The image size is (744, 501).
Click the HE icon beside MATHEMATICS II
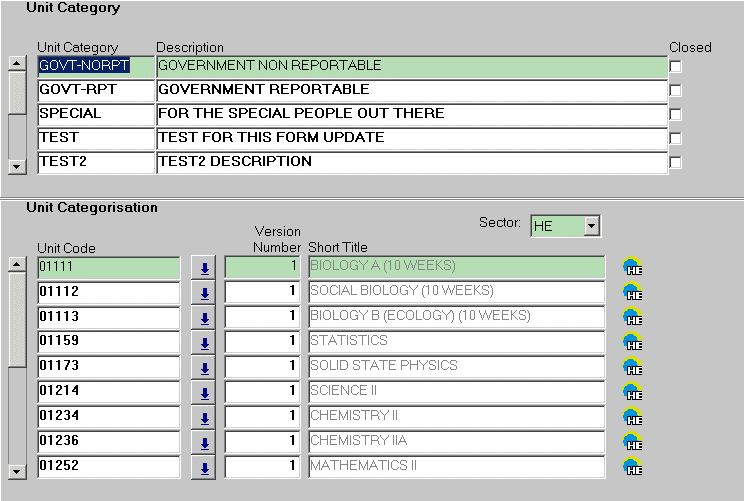[632, 466]
